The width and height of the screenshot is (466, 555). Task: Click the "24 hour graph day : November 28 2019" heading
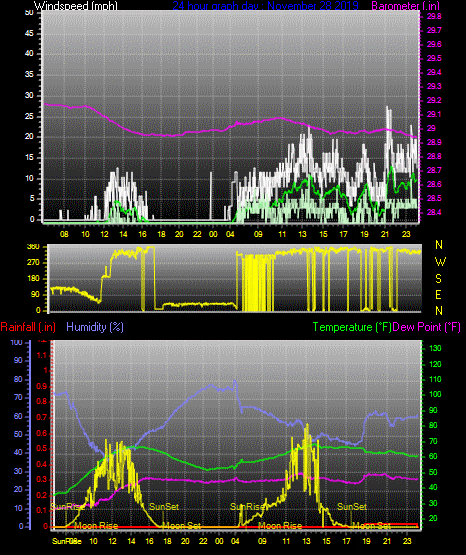click(x=265, y=5)
